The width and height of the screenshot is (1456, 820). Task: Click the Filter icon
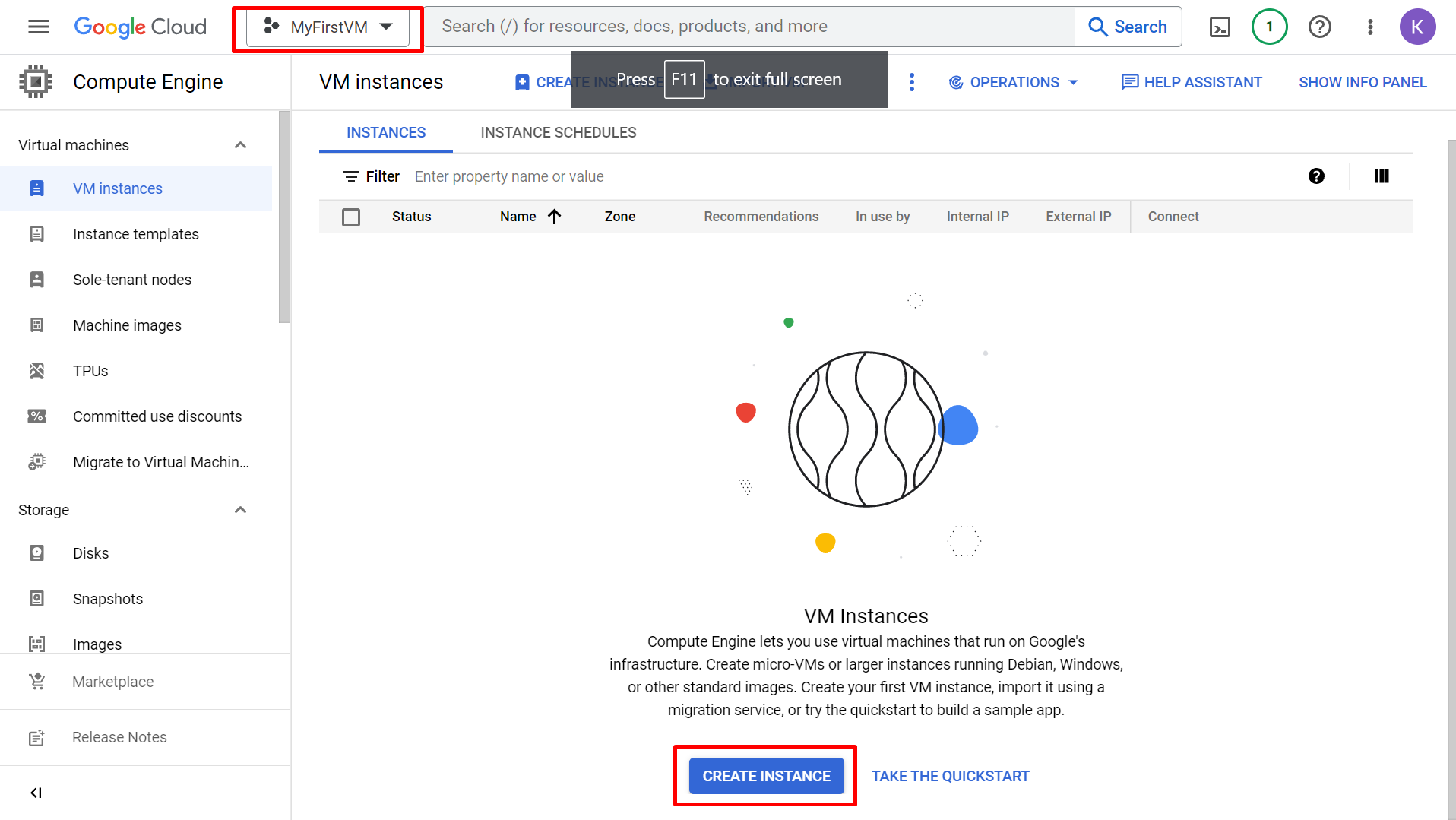point(351,176)
